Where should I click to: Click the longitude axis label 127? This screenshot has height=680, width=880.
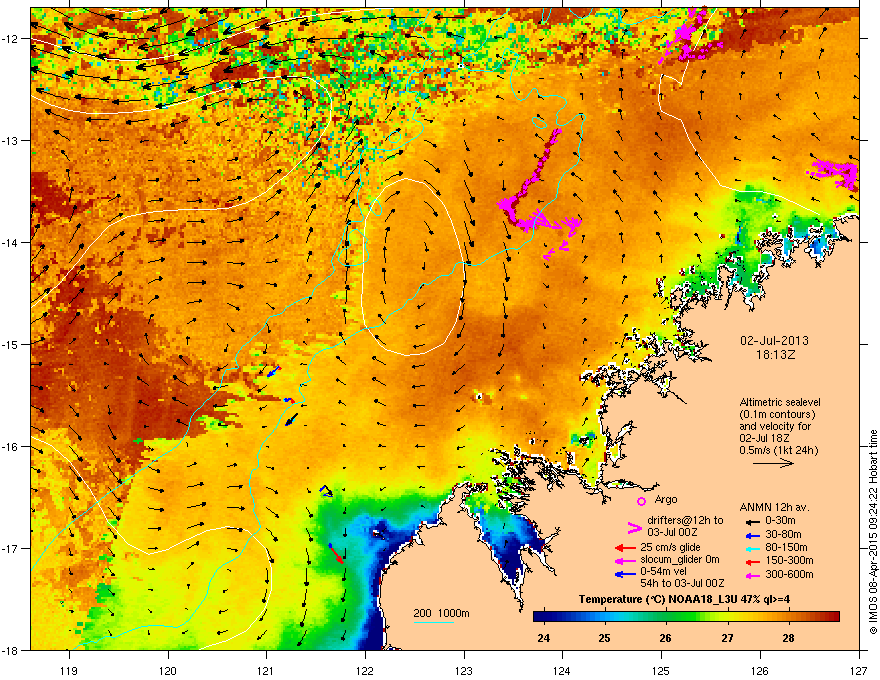tap(859, 671)
